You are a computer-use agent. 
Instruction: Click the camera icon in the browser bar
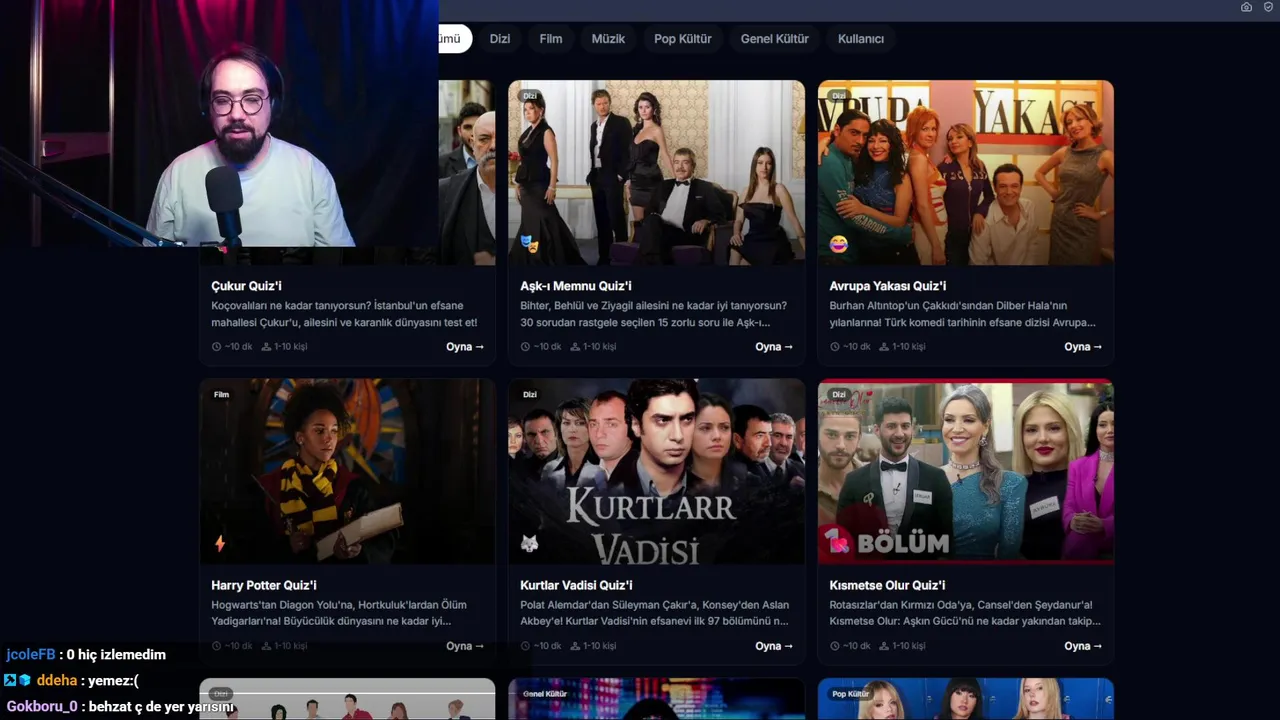[x=1246, y=7]
